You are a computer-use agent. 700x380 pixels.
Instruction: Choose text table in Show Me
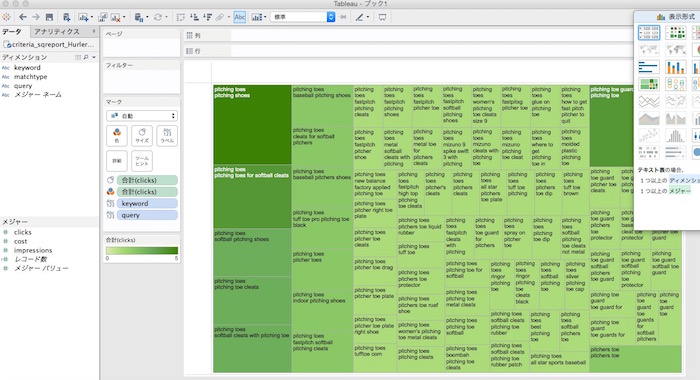(649, 33)
